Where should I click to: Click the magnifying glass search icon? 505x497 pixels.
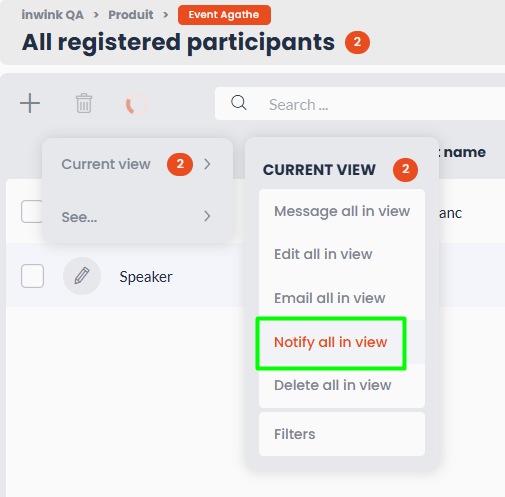coord(239,103)
